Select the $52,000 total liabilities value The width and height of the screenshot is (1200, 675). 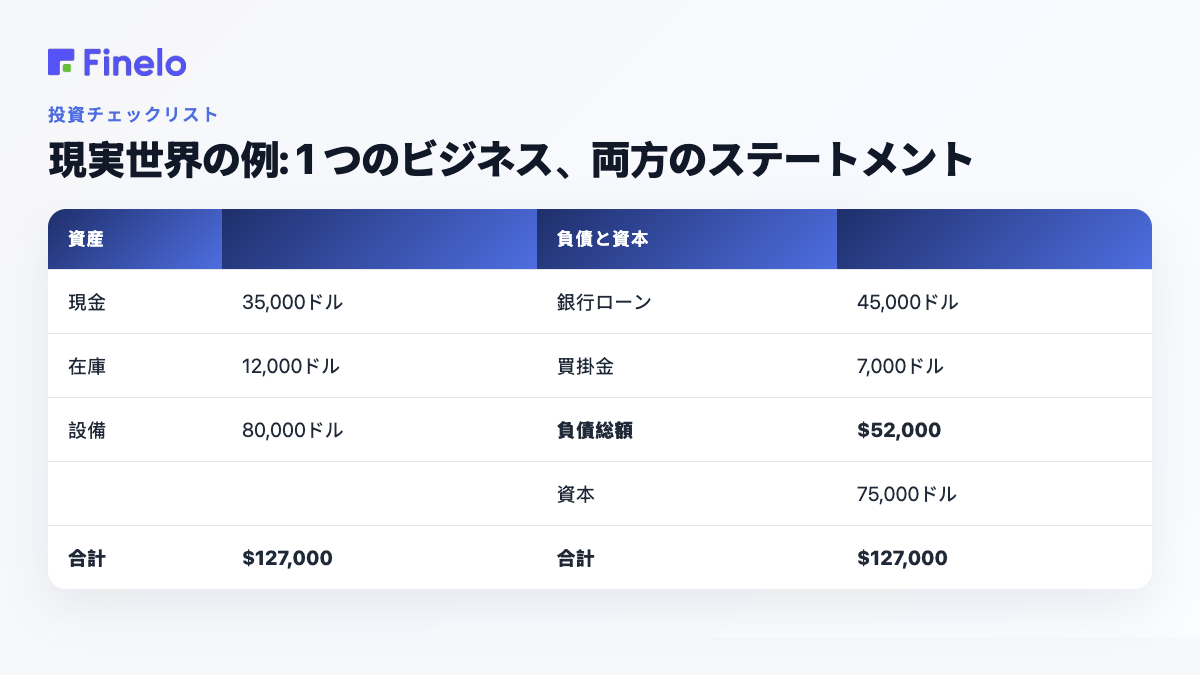tap(899, 430)
